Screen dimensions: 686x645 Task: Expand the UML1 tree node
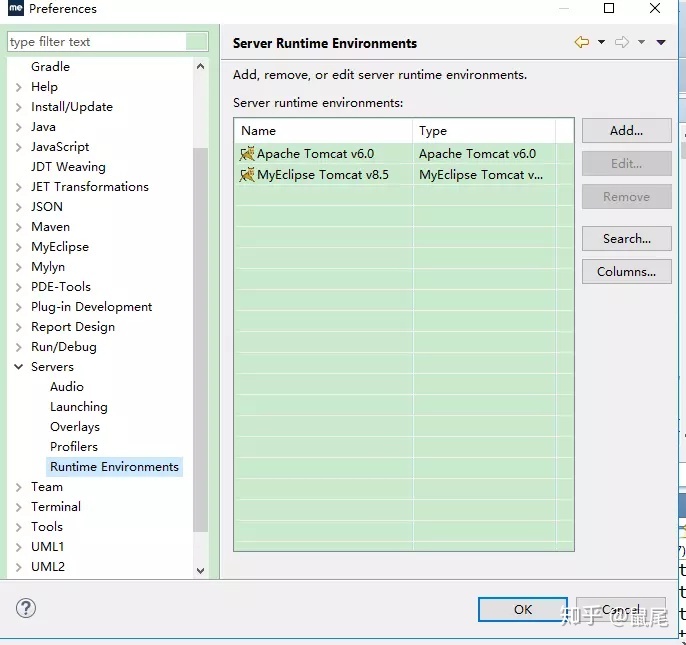(18, 547)
